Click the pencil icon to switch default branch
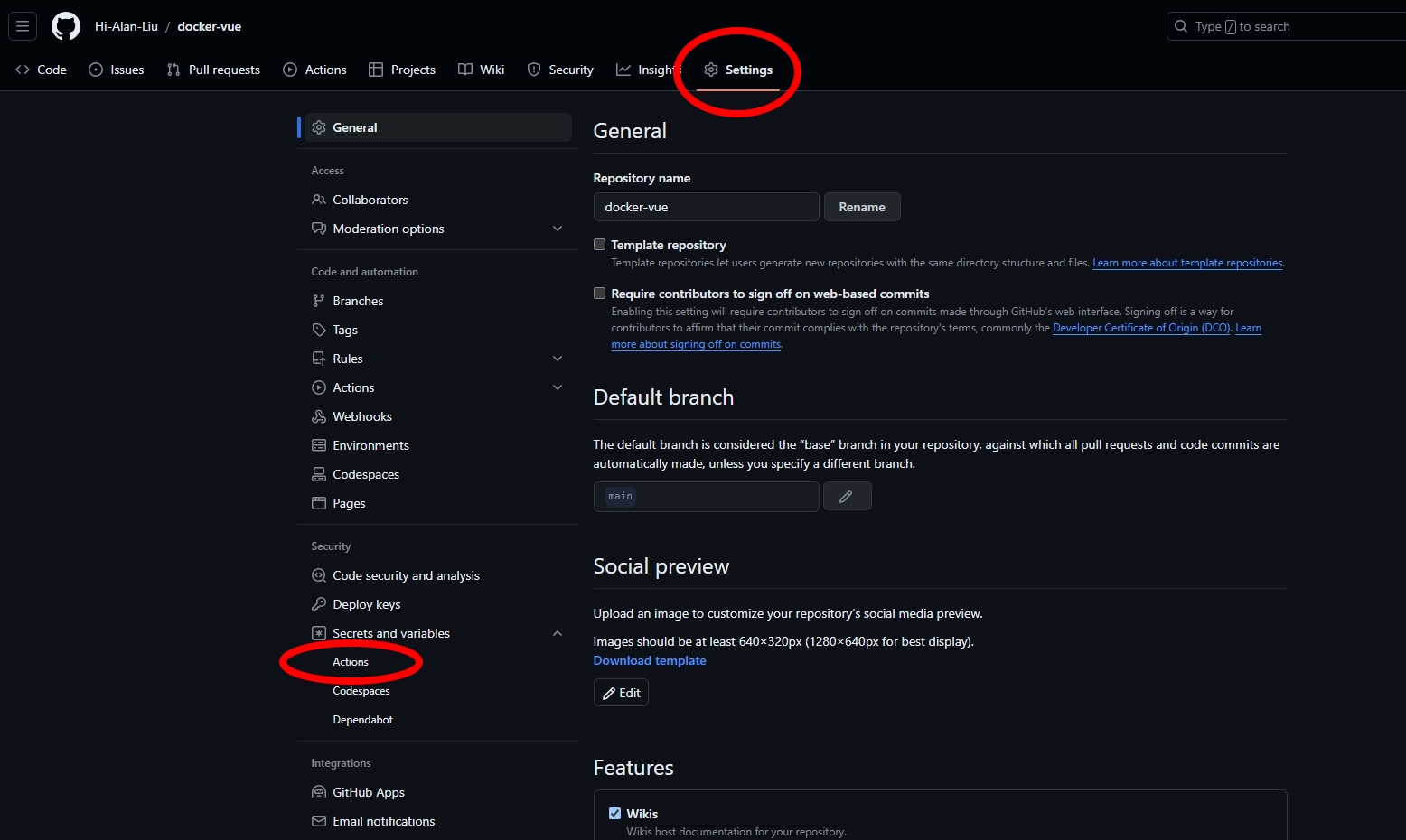Viewport: 1406px width, 840px height. pos(847,497)
